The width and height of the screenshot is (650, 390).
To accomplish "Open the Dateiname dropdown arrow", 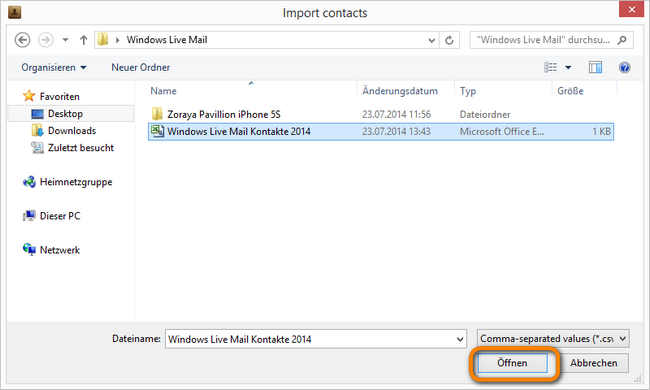I will 460,339.
